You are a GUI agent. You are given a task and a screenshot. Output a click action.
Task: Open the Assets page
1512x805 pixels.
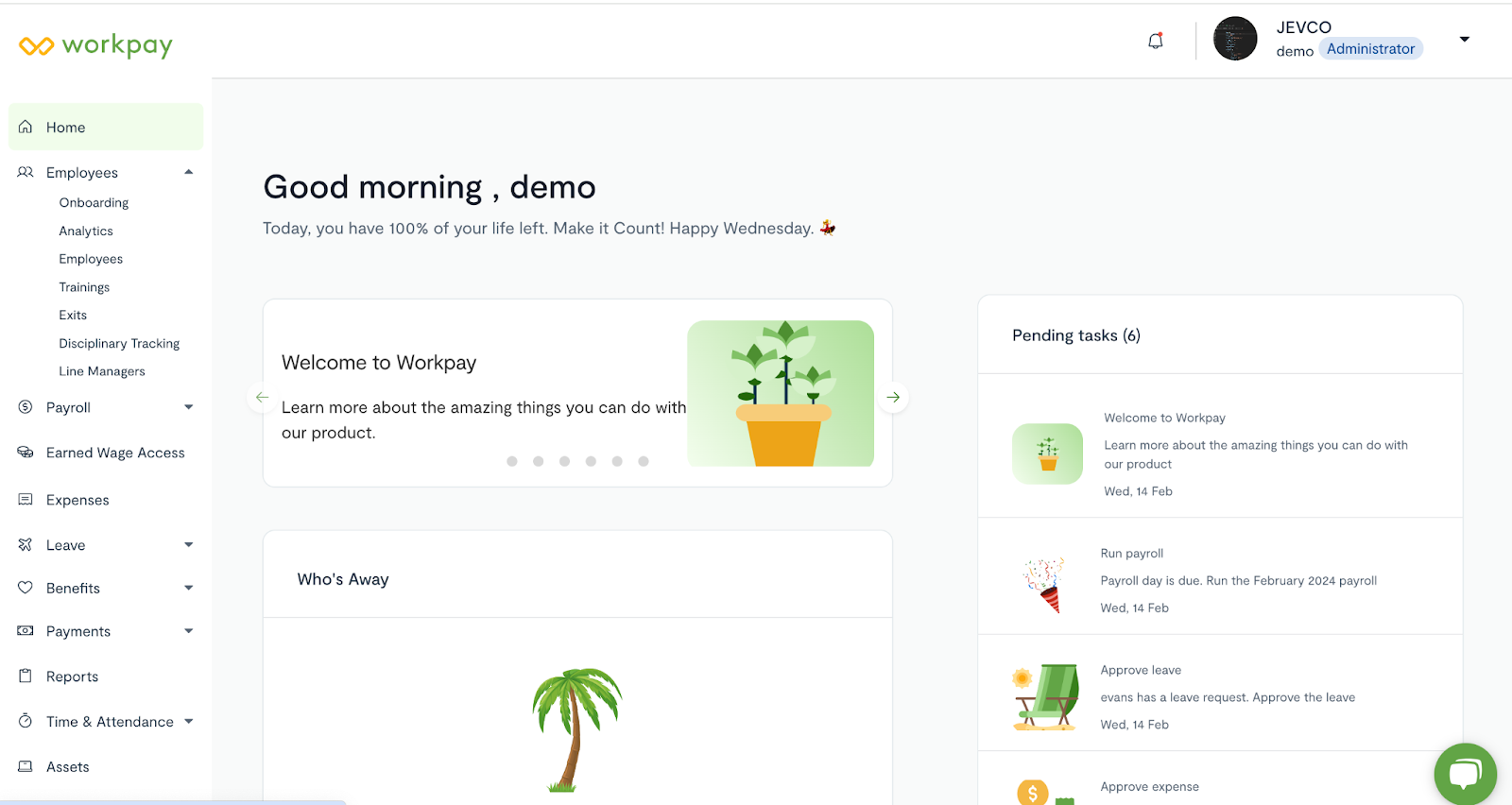[x=68, y=767]
